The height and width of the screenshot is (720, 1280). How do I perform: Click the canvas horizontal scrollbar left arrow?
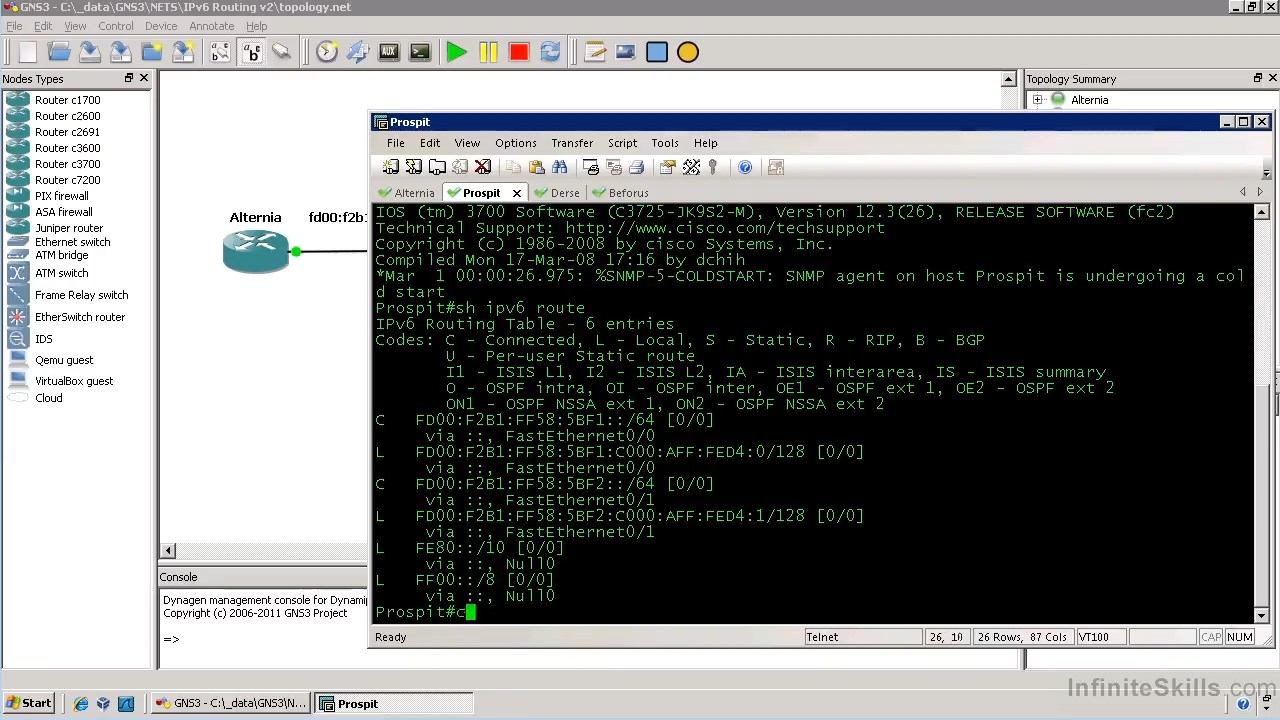169,551
